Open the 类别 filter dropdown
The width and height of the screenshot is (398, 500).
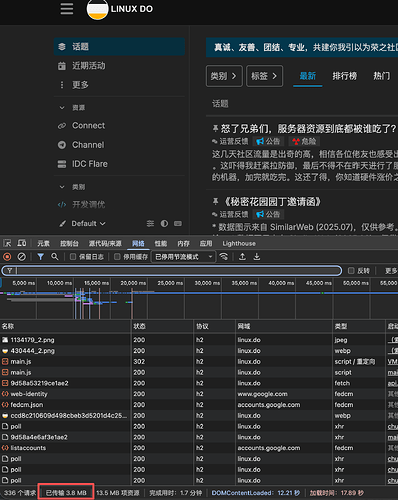tap(224, 76)
